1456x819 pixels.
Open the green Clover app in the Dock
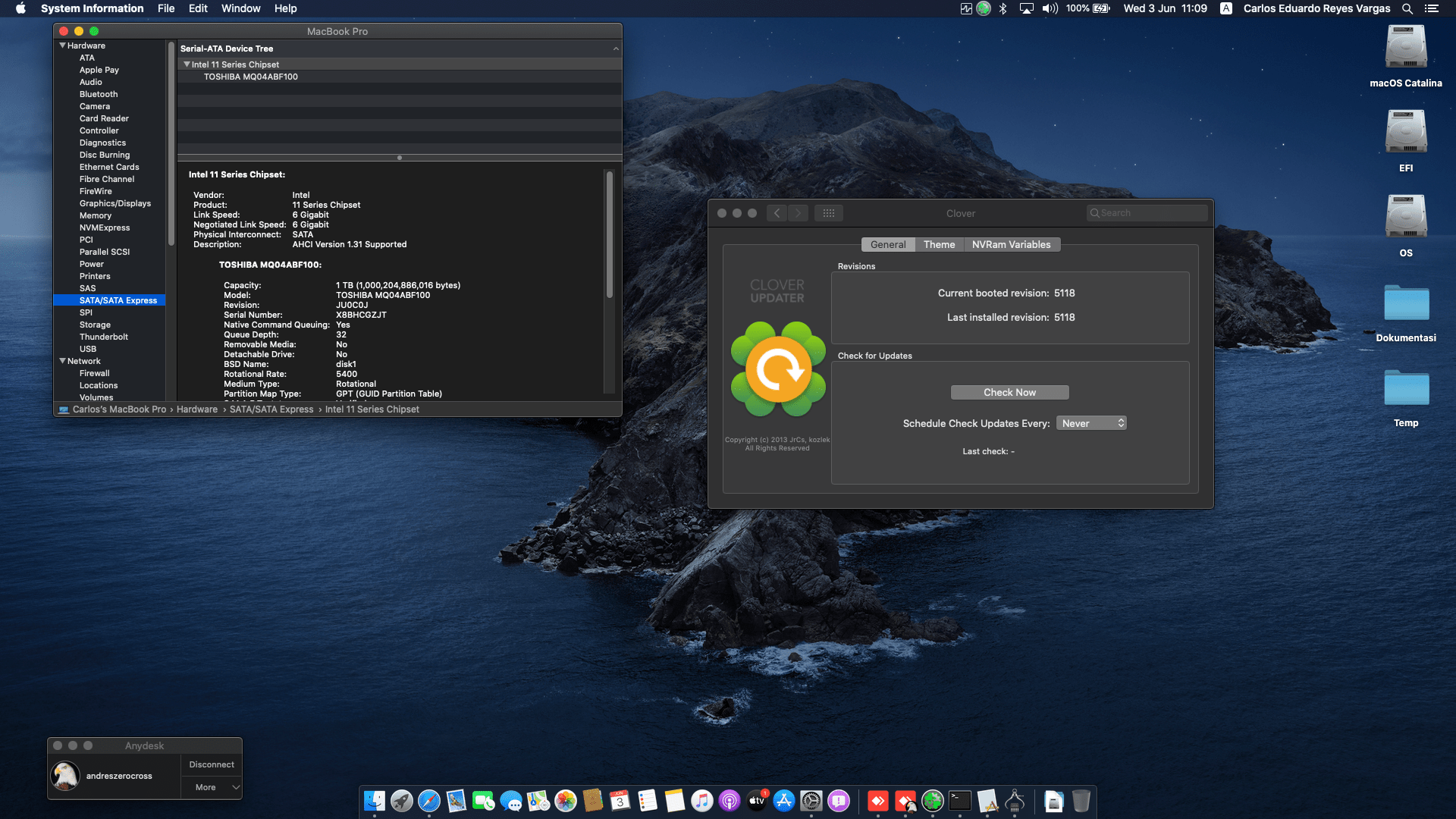(x=931, y=802)
